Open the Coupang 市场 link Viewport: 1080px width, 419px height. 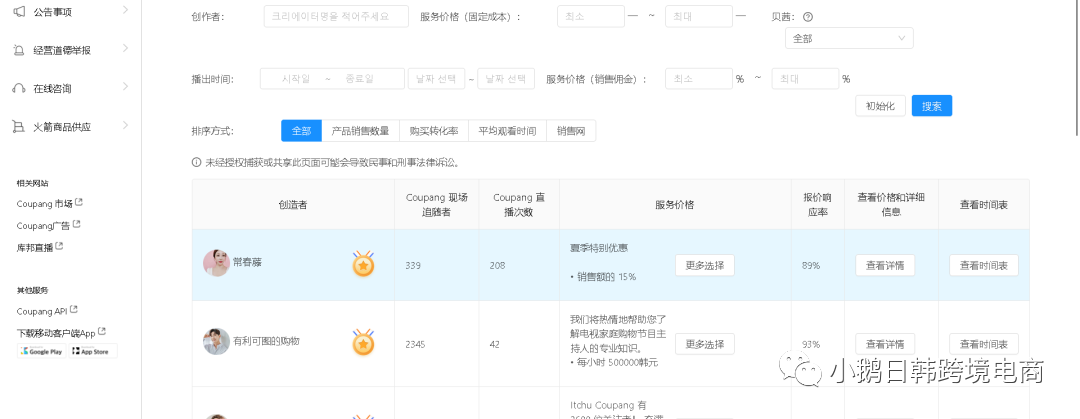pyautogui.click(x=45, y=204)
